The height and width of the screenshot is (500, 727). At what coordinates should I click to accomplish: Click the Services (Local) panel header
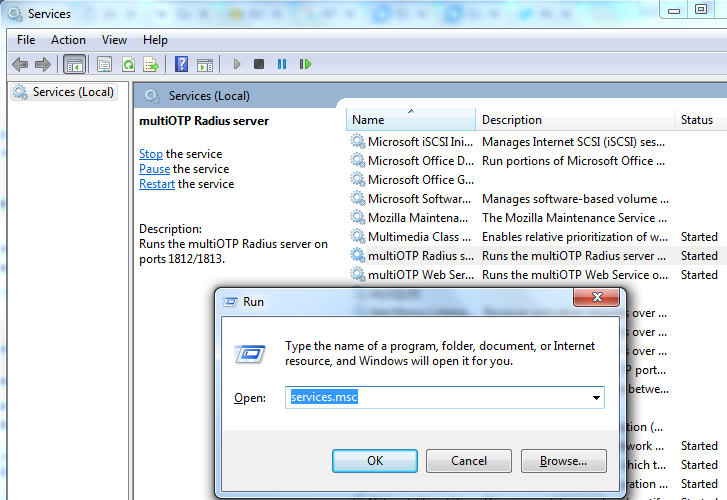pyautogui.click(x=209, y=96)
